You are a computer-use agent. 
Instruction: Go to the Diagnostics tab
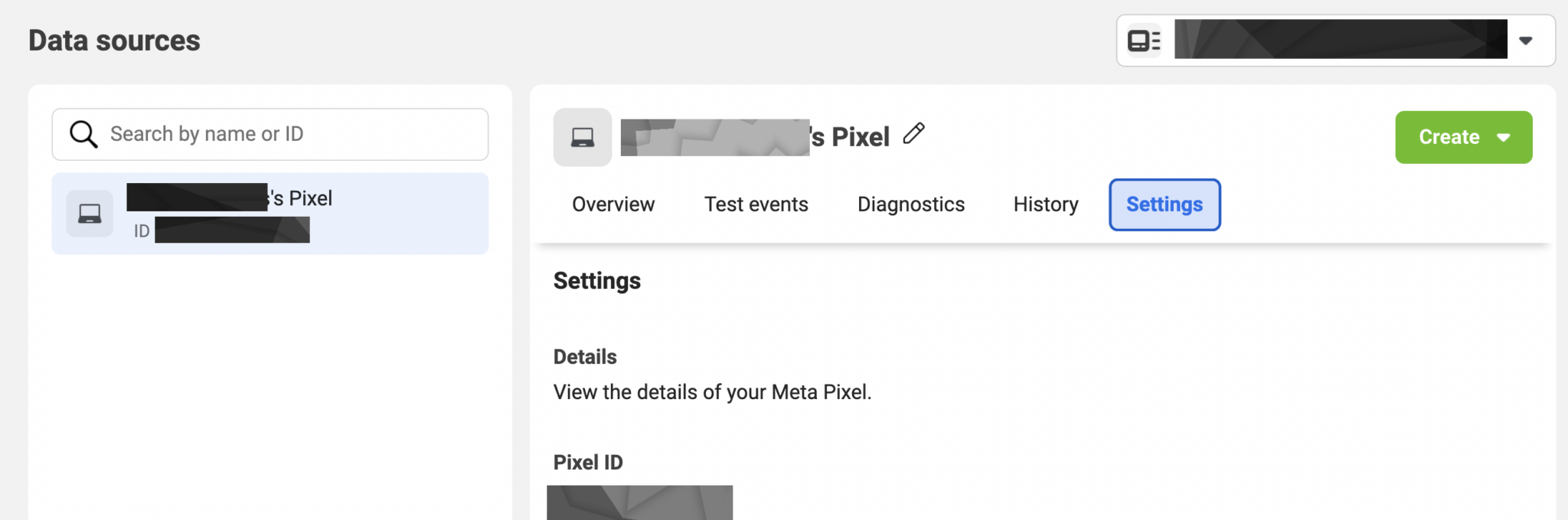pos(910,204)
